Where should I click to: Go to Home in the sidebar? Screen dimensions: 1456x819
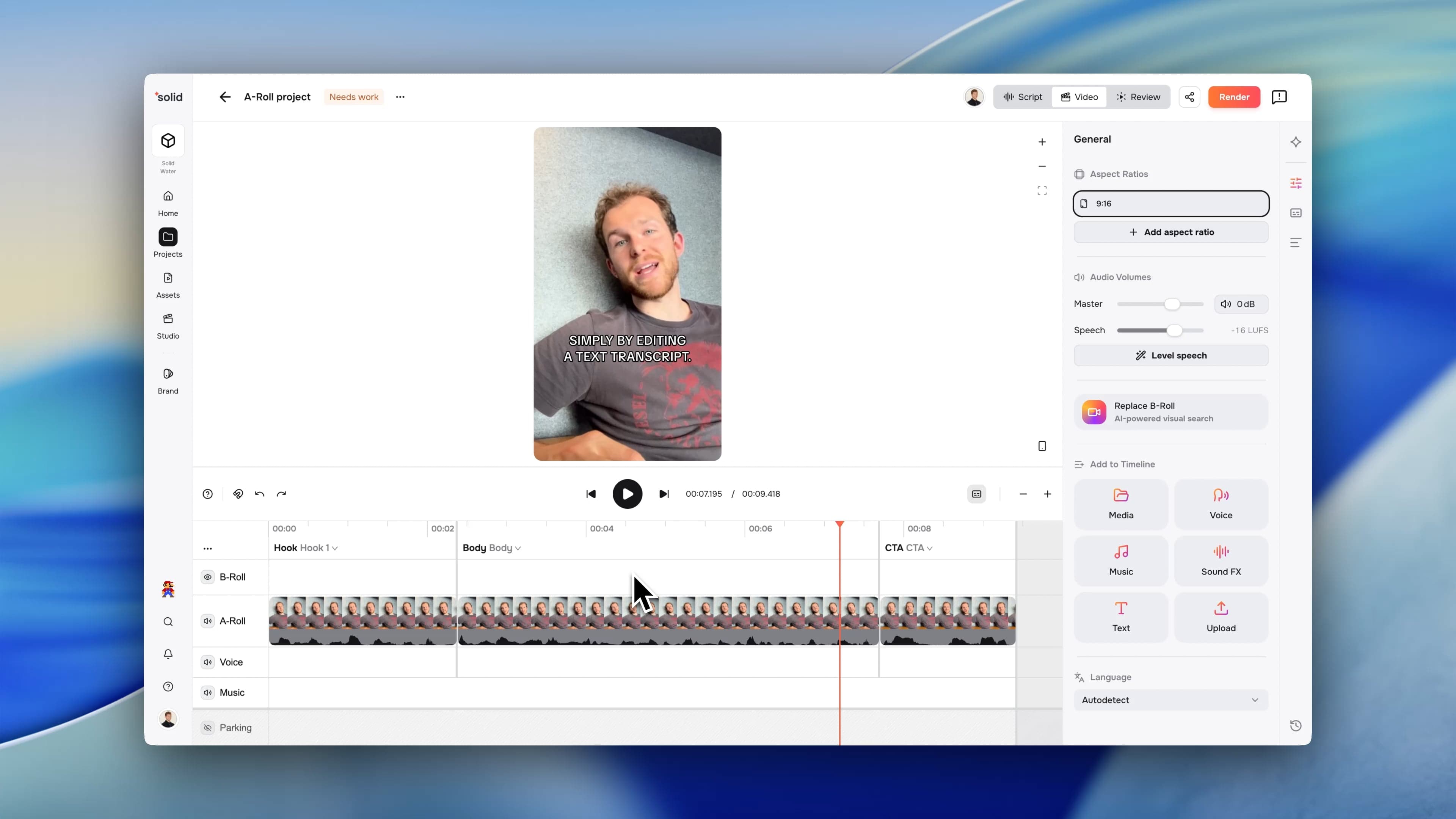point(168,204)
